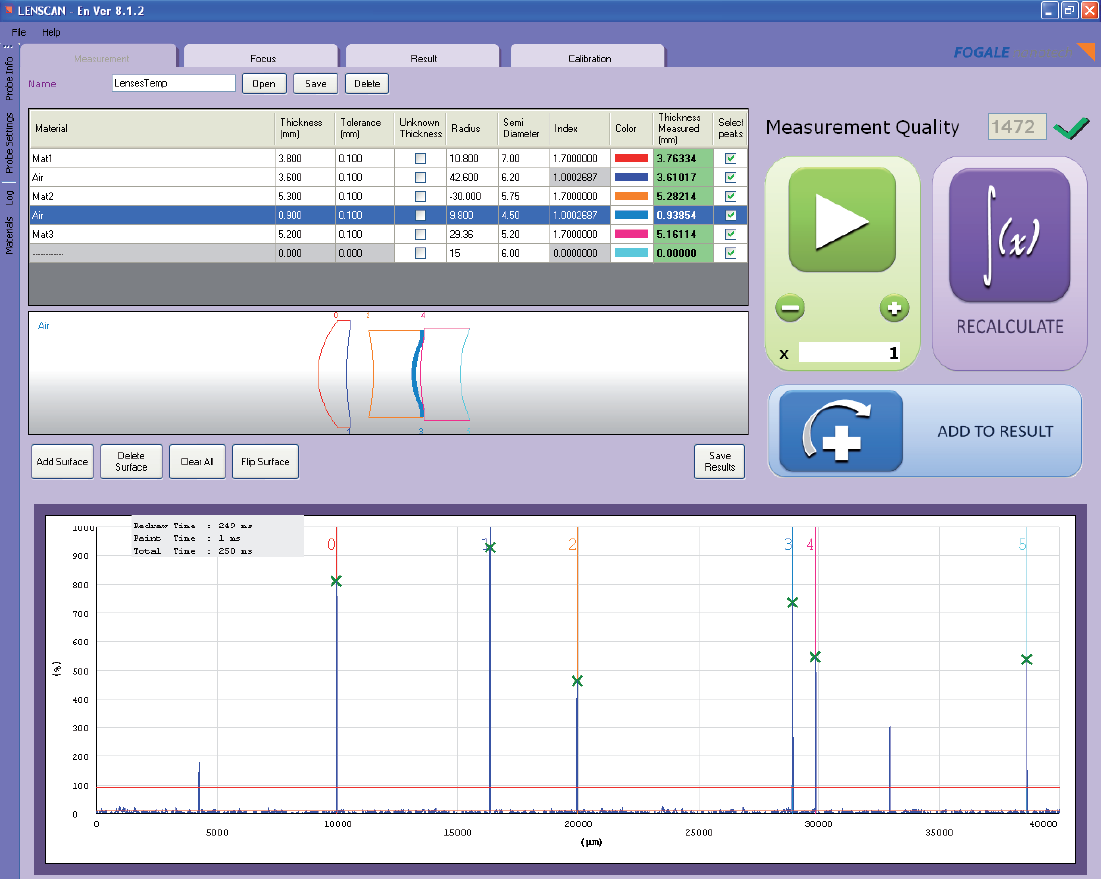Image resolution: width=1101 pixels, height=879 pixels.
Task: Click the Save Results button
Action: pos(719,461)
